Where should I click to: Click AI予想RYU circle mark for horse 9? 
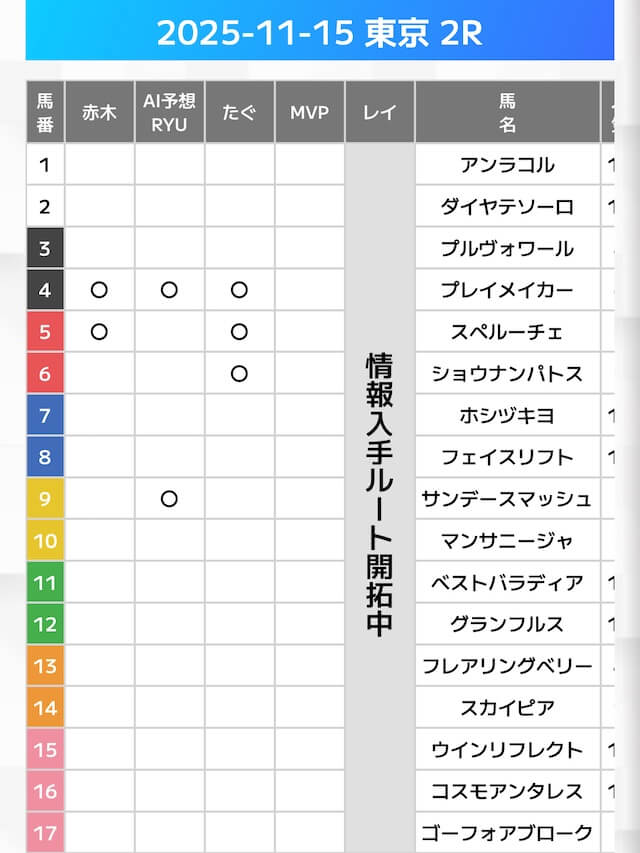click(x=169, y=498)
